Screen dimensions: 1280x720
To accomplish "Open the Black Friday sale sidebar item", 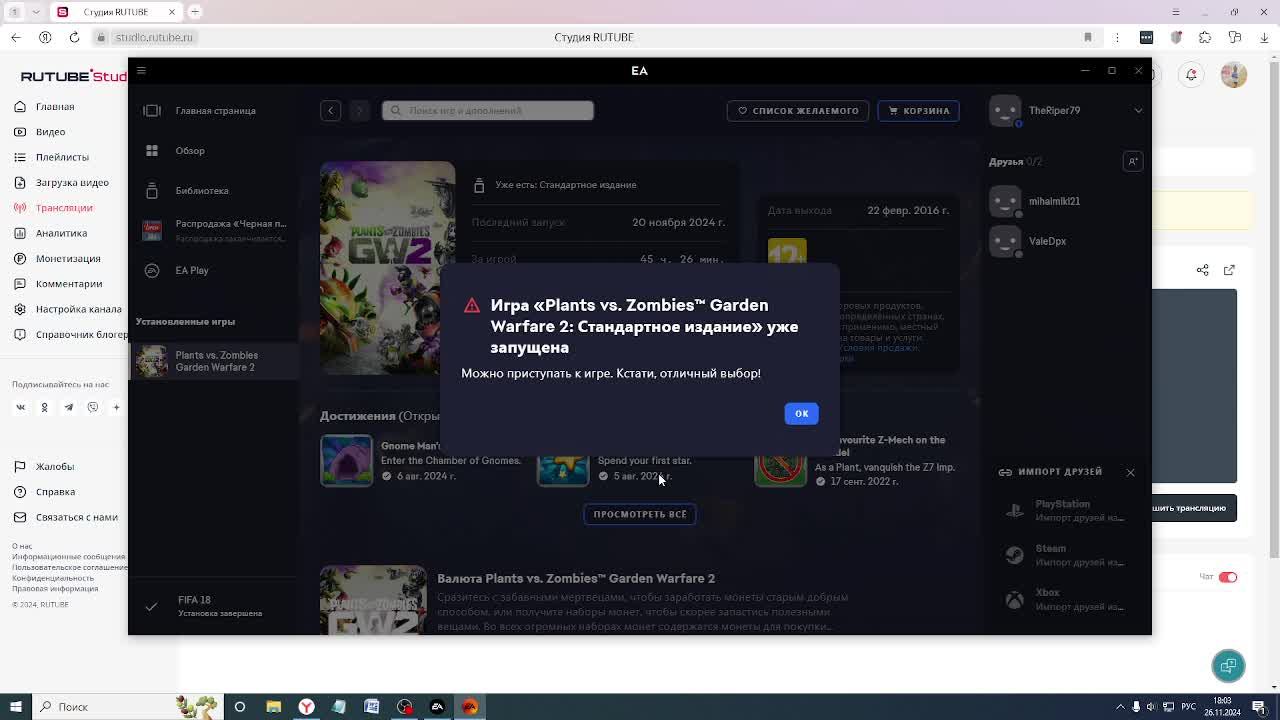I will [213, 230].
